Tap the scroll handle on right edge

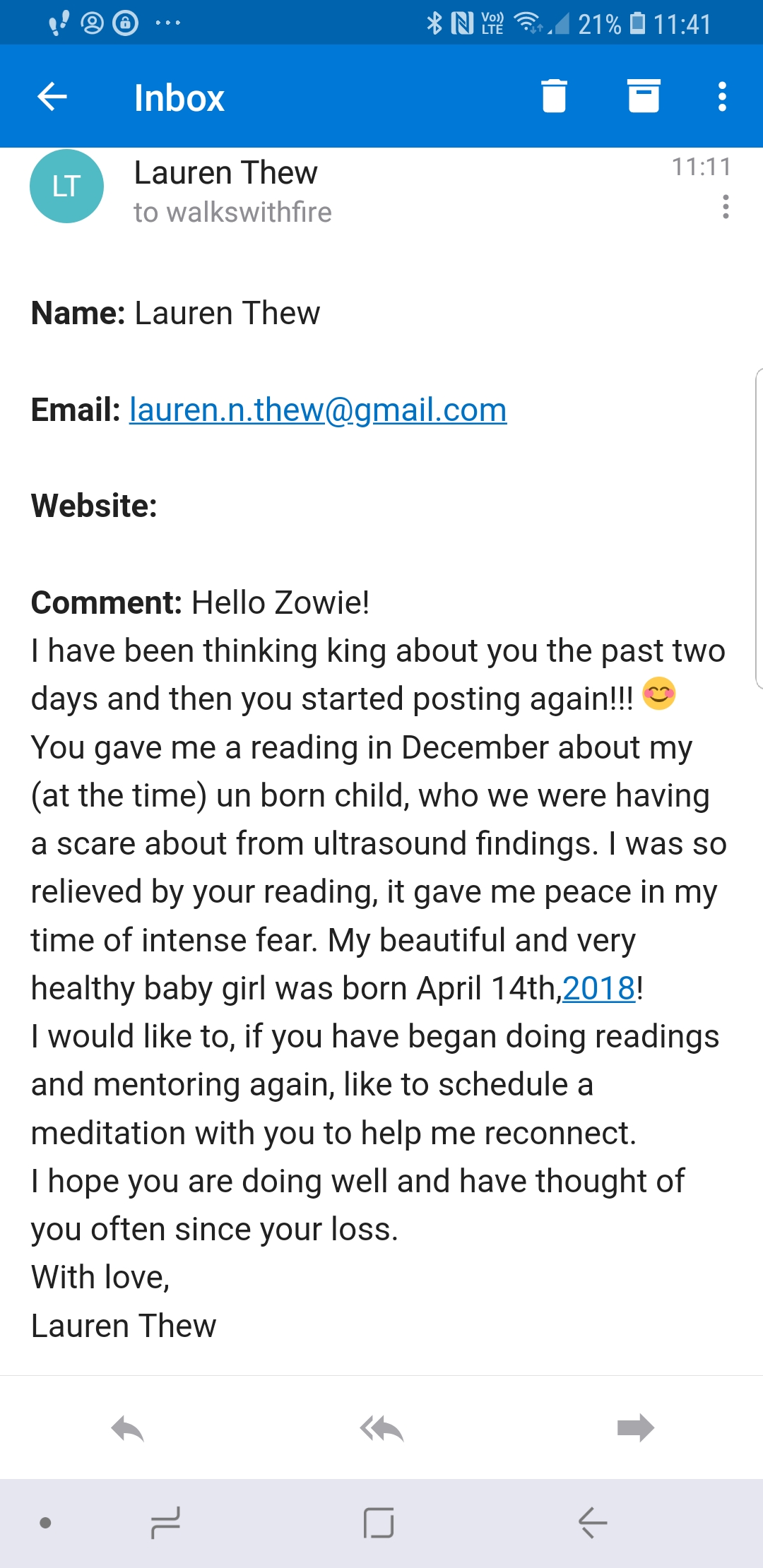[758, 528]
